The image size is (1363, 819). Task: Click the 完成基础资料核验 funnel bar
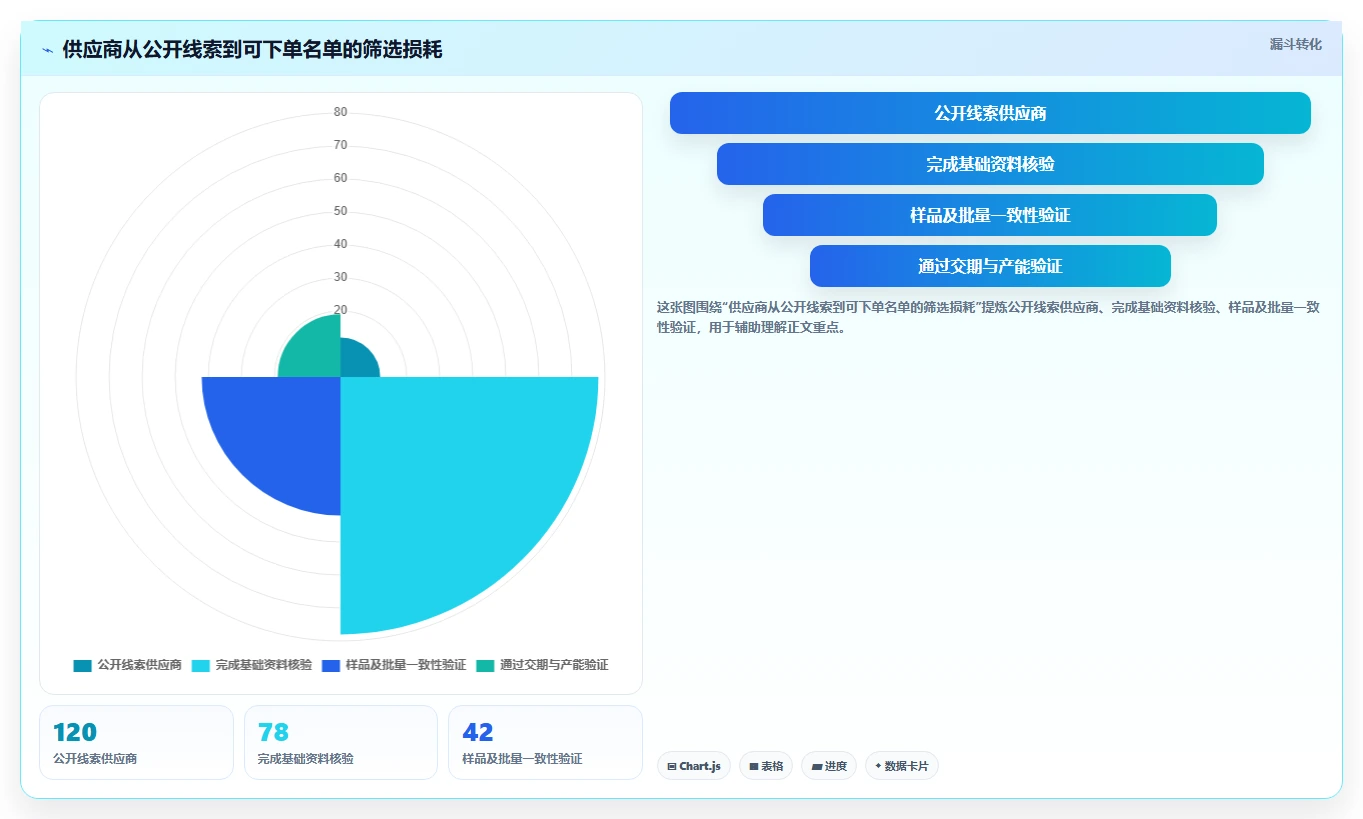[x=990, y=164]
